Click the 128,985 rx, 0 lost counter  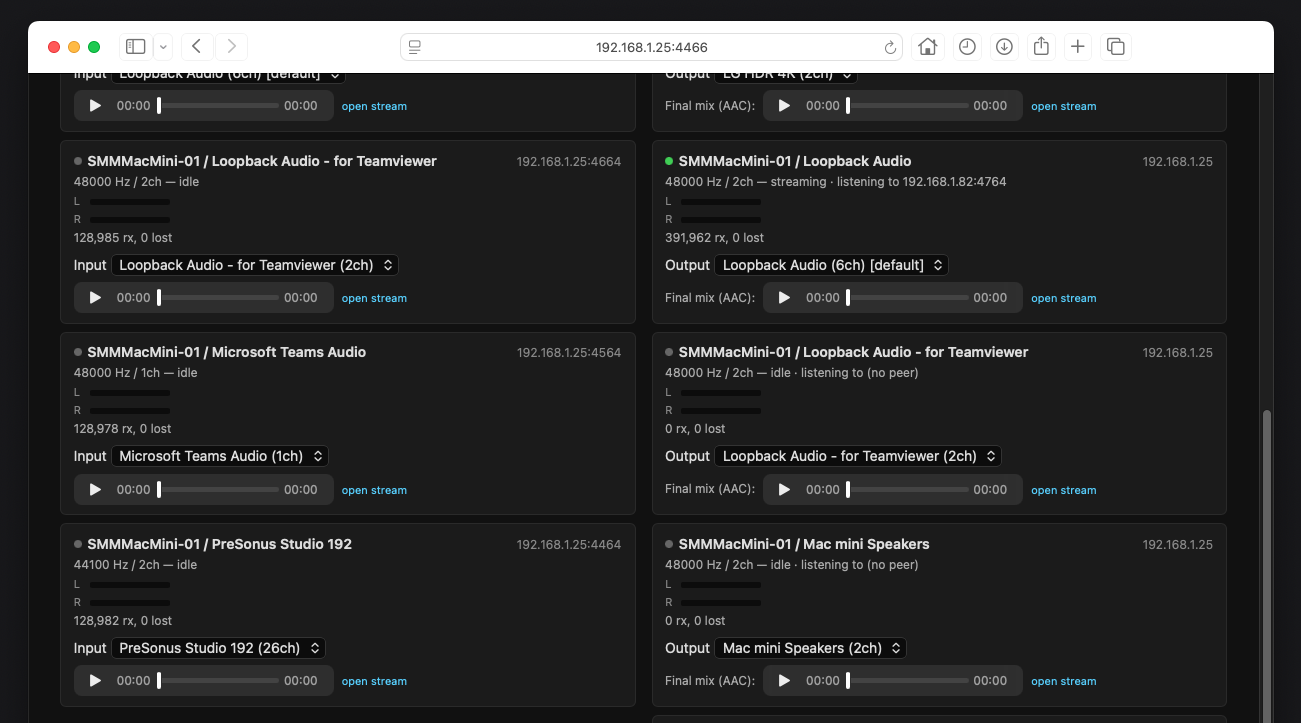(x=123, y=238)
